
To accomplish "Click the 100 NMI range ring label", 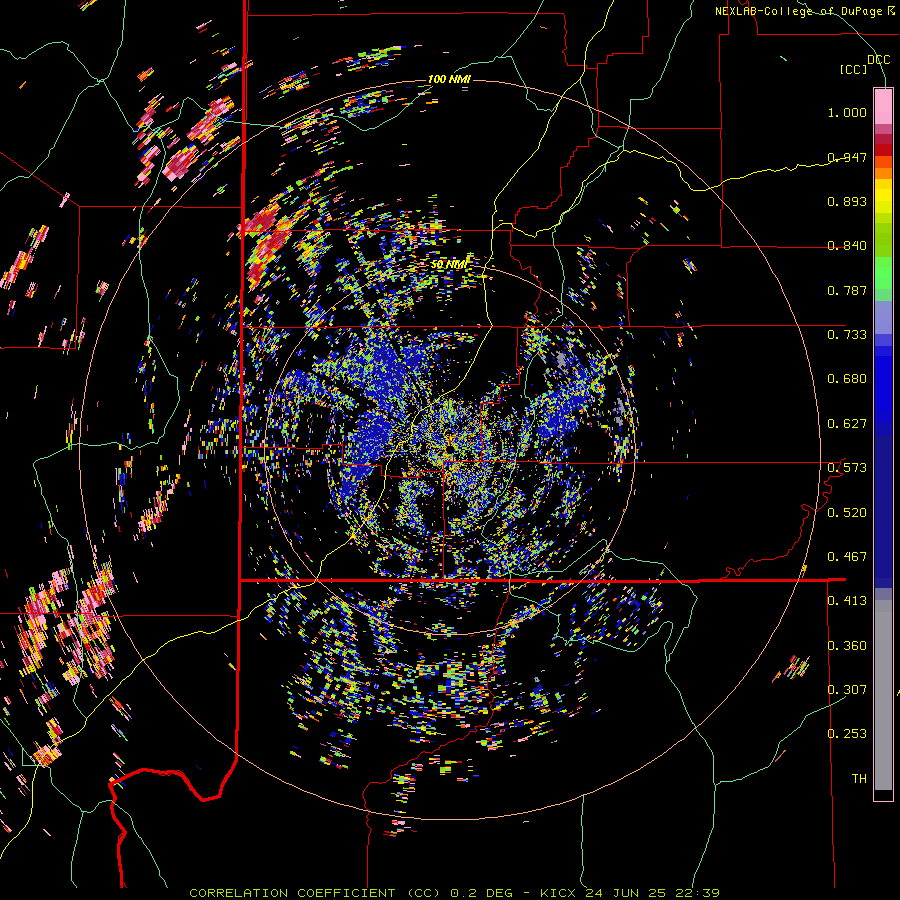I will point(449,79).
